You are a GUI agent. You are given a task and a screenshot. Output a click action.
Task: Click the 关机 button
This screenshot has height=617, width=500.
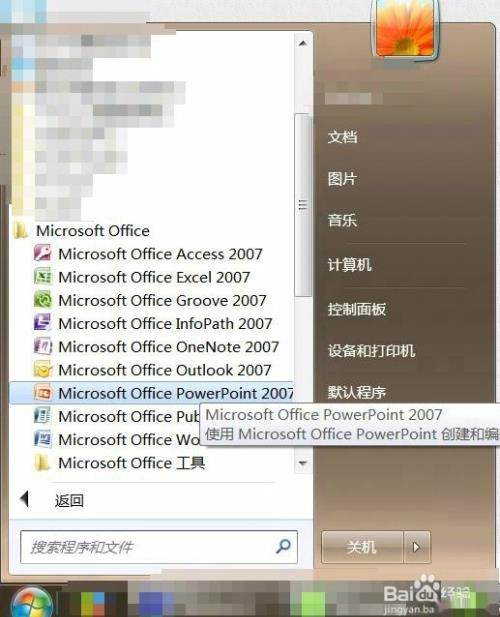coord(362,547)
